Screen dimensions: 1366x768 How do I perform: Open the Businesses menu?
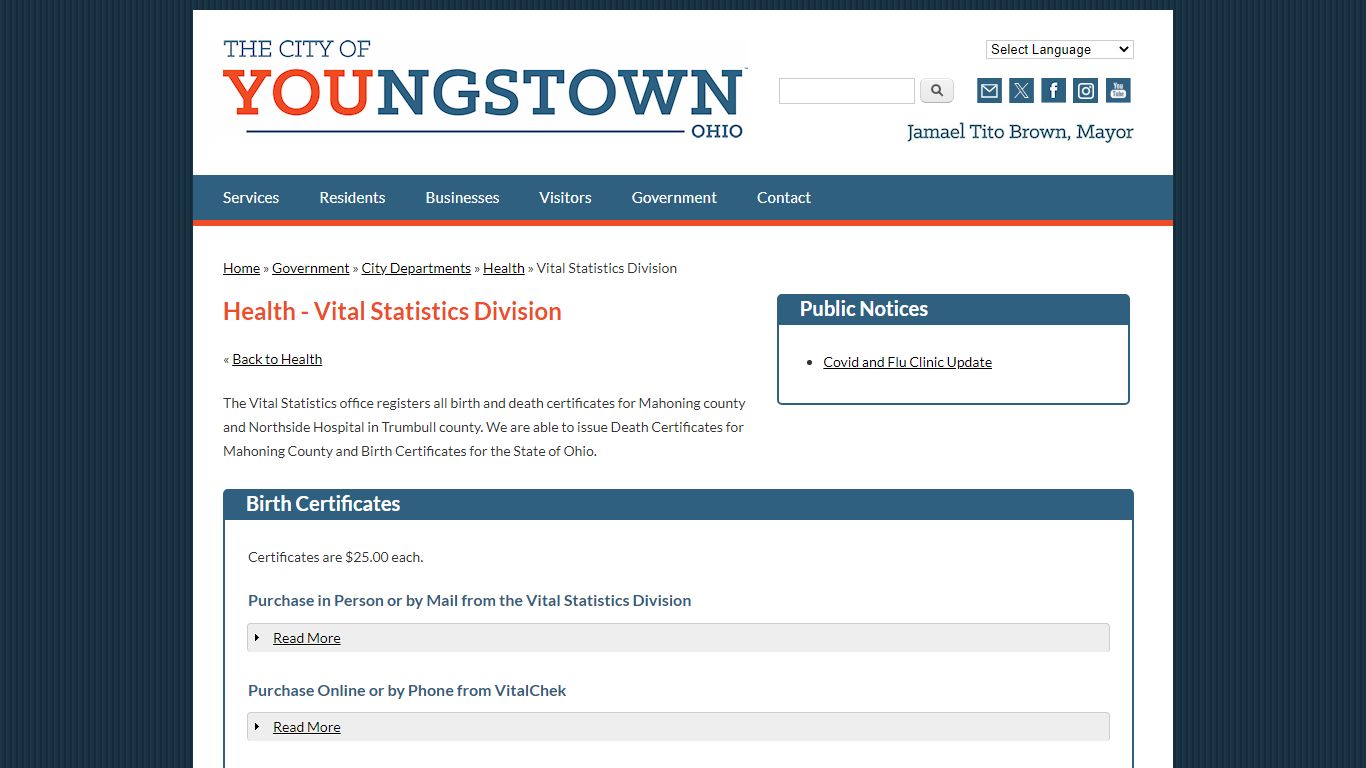click(x=462, y=198)
